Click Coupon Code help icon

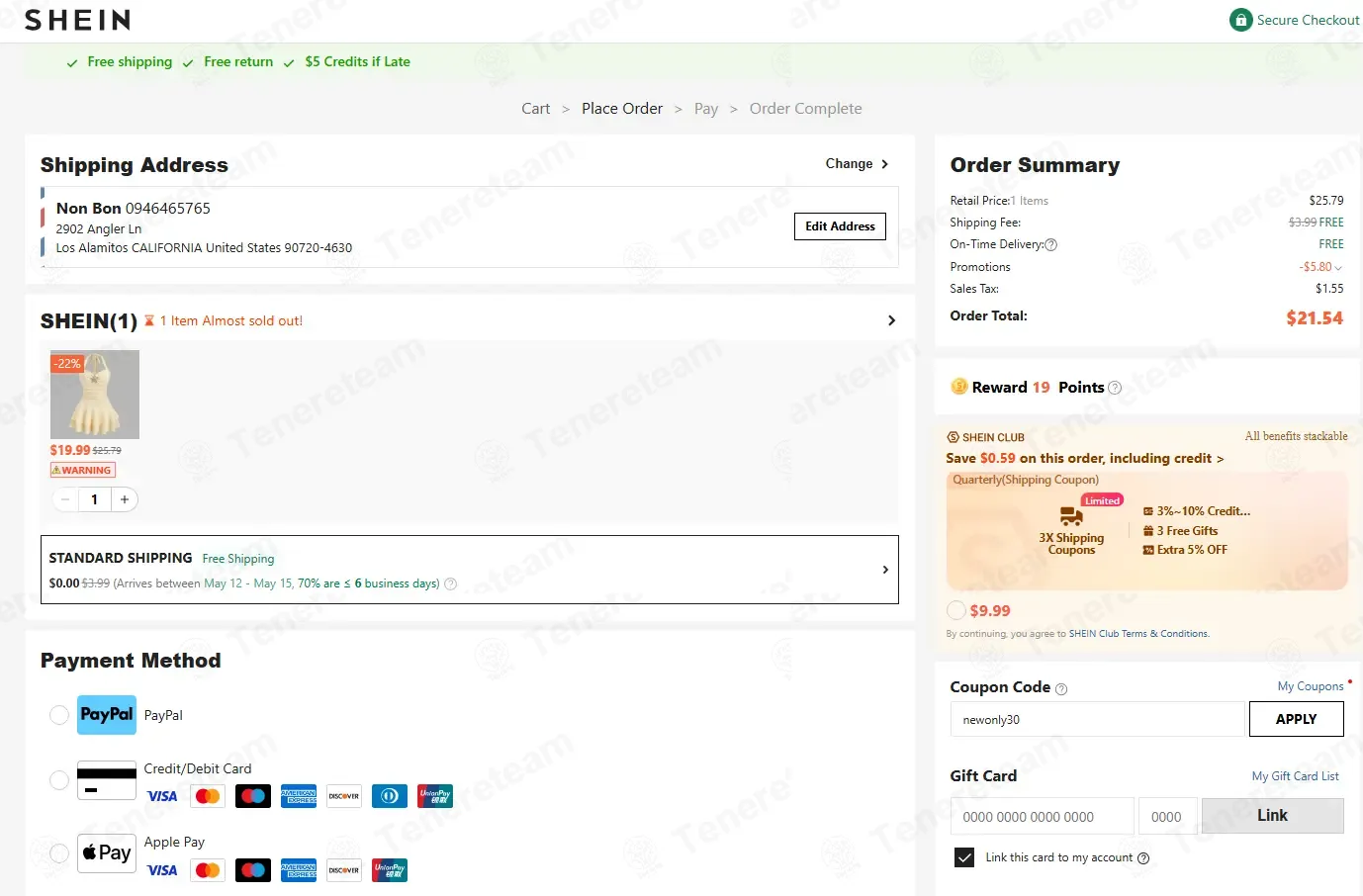[x=1061, y=689]
